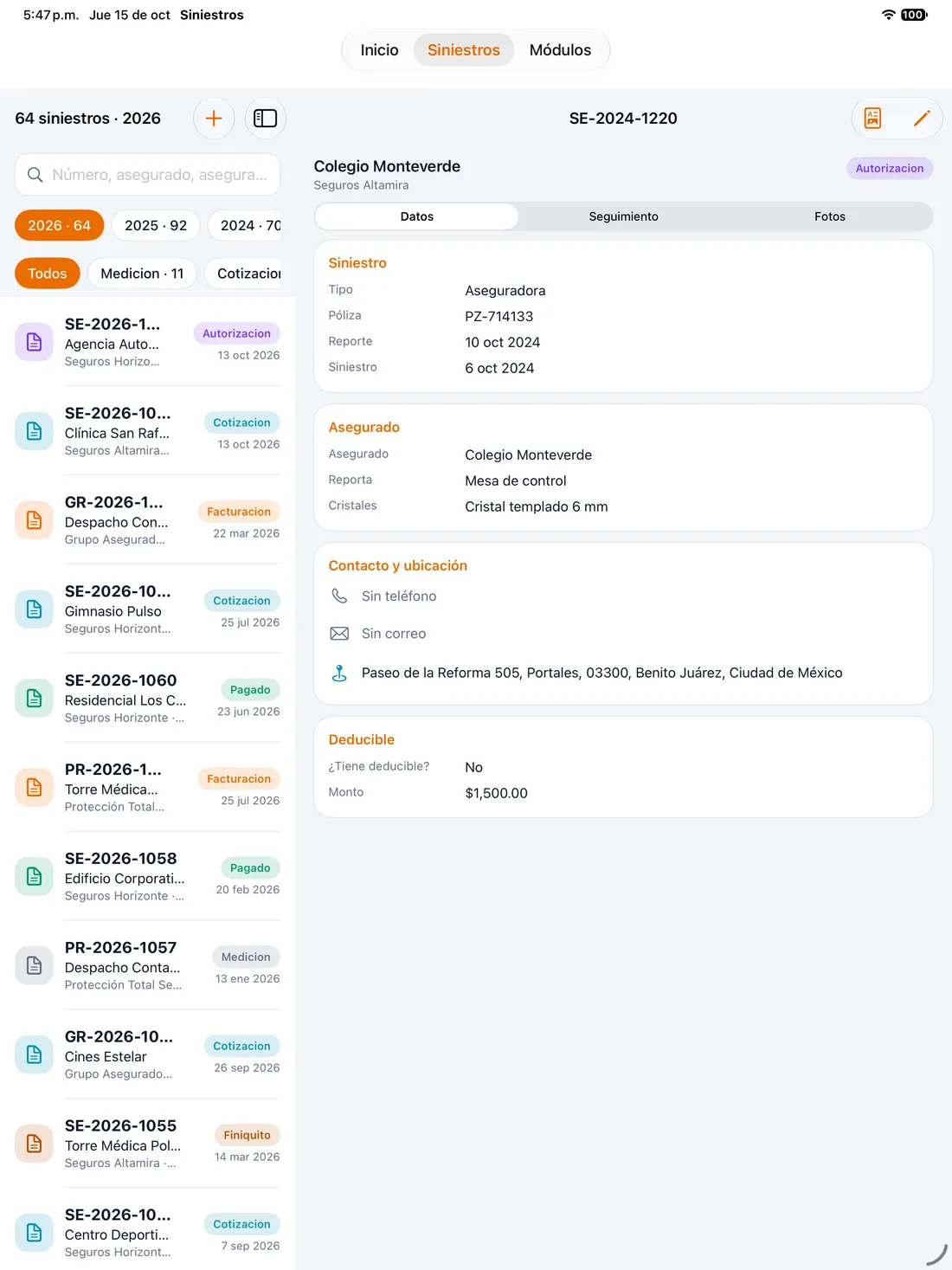Screen dimensions: 952x1270
Task: Open siniestro PR-2026-1057 Despacho Conta
Action: pos(147,966)
